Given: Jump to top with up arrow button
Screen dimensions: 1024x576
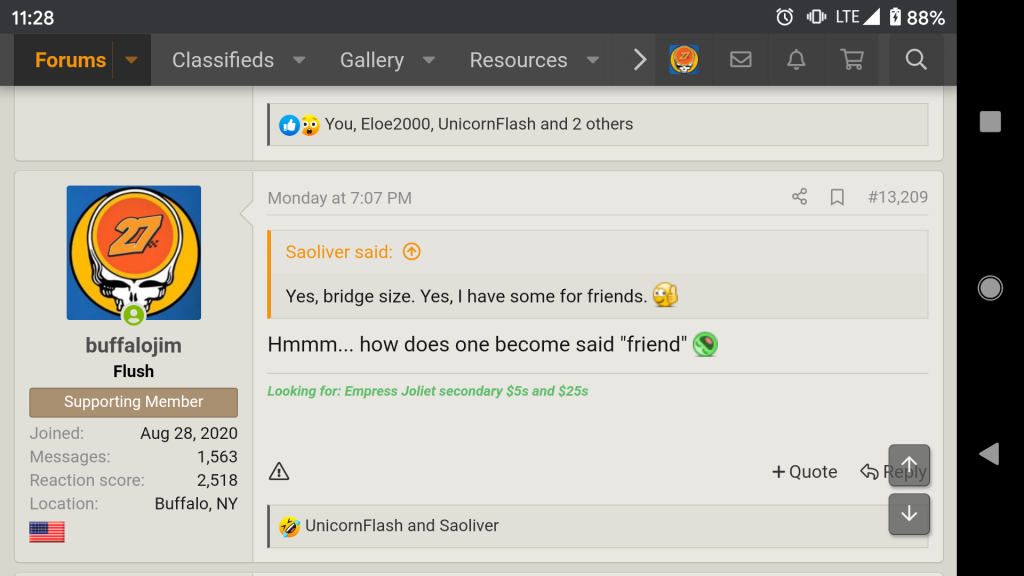Looking at the screenshot, I should pyautogui.click(x=909, y=465).
